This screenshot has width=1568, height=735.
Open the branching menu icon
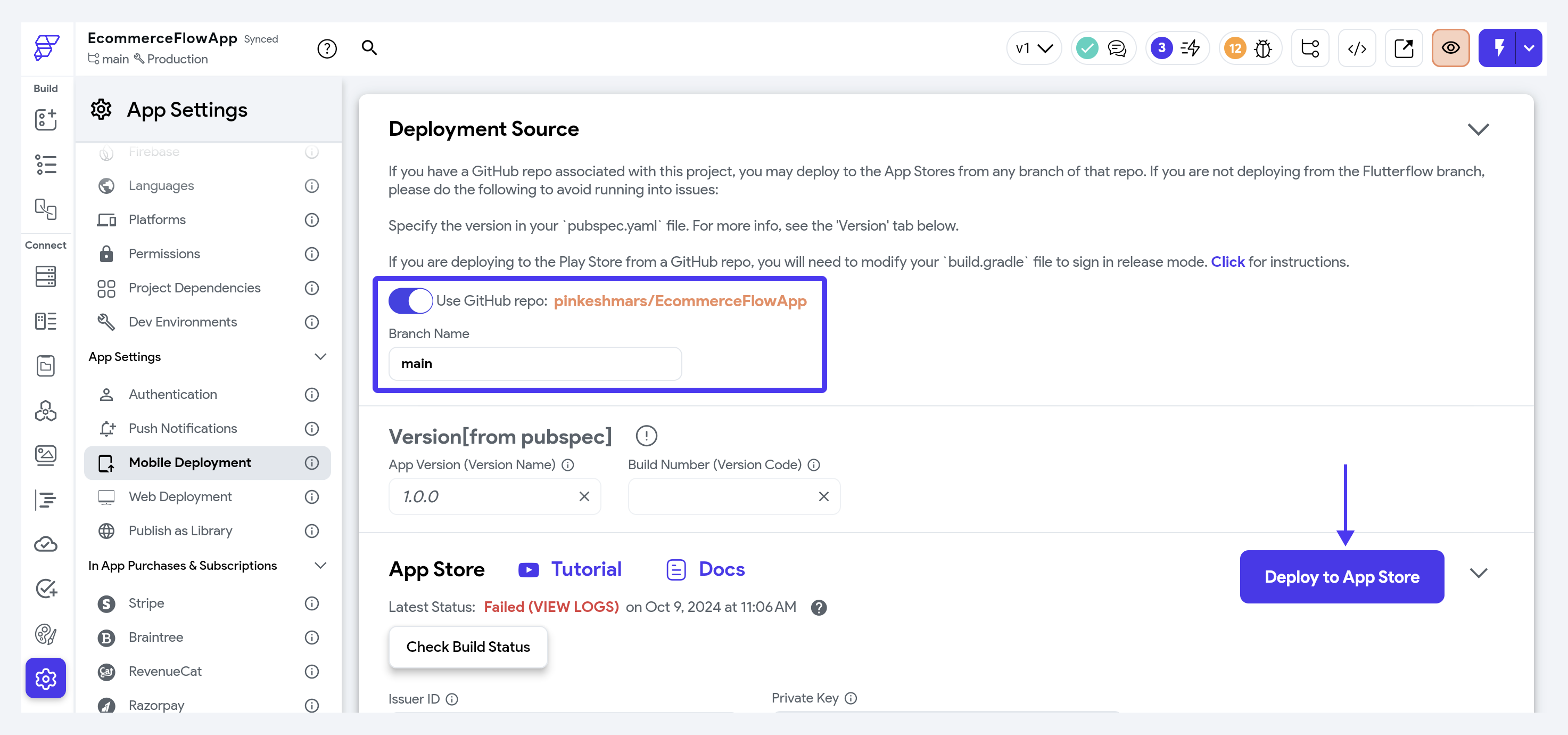click(1310, 48)
